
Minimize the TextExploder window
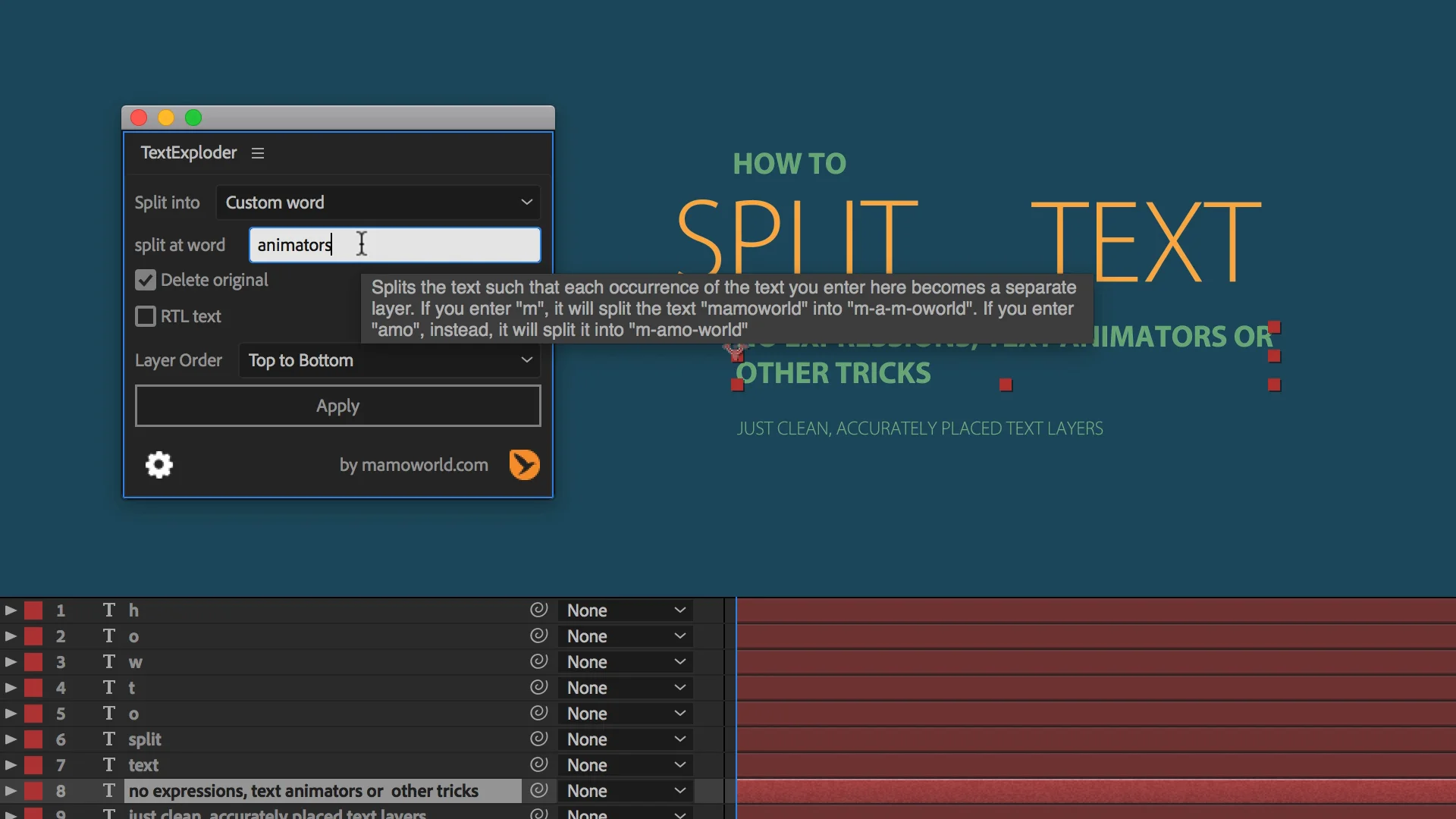(166, 118)
